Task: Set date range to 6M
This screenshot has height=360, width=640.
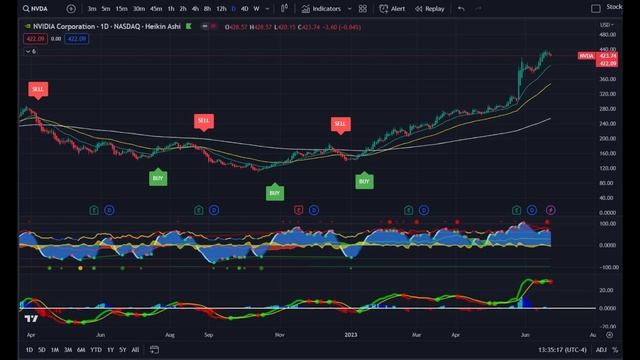Action: tap(81, 350)
